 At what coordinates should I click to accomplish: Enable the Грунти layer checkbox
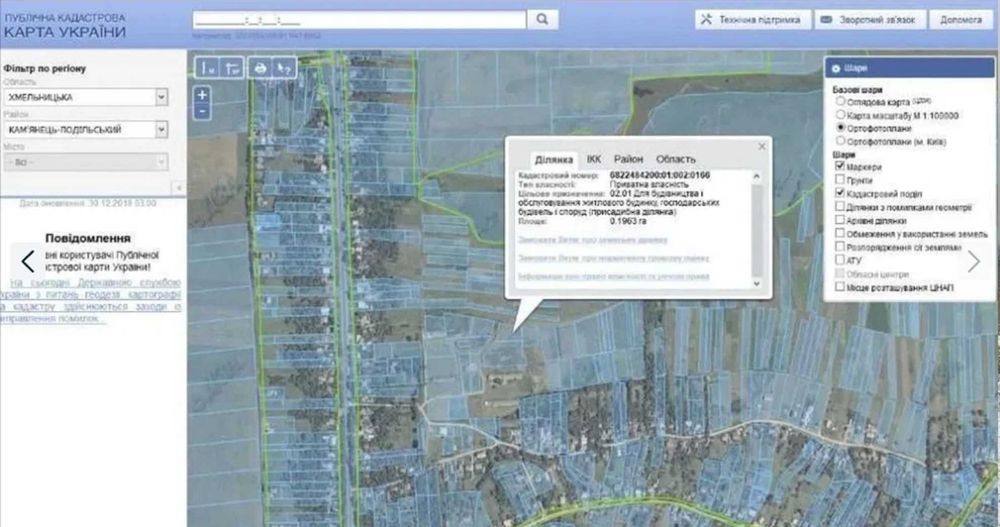coord(840,179)
